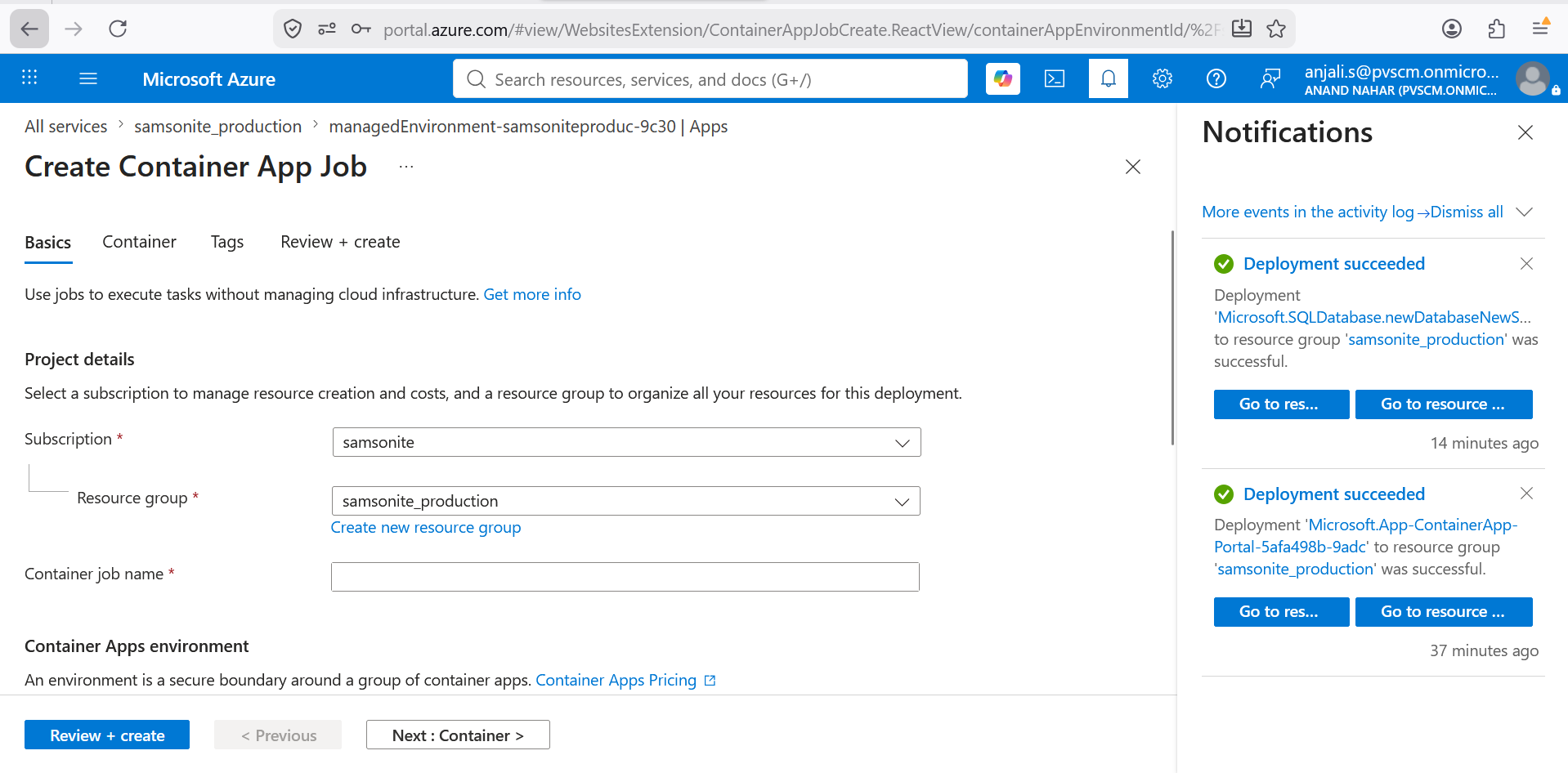The image size is (1568, 773).
Task: Click the install app icon in address bar
Action: click(x=1242, y=29)
